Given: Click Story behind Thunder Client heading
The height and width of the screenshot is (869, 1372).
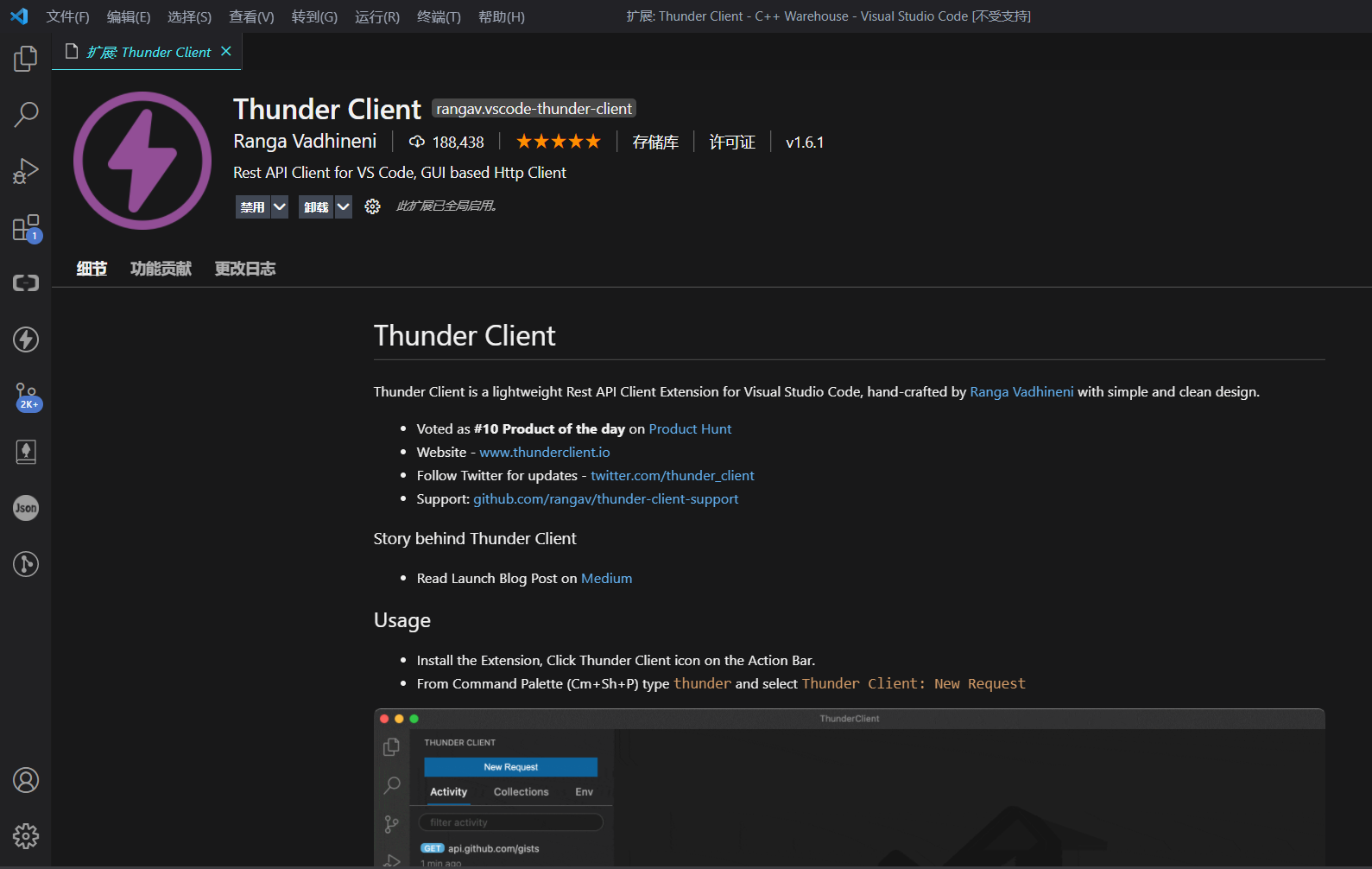Looking at the screenshot, I should tap(475, 538).
